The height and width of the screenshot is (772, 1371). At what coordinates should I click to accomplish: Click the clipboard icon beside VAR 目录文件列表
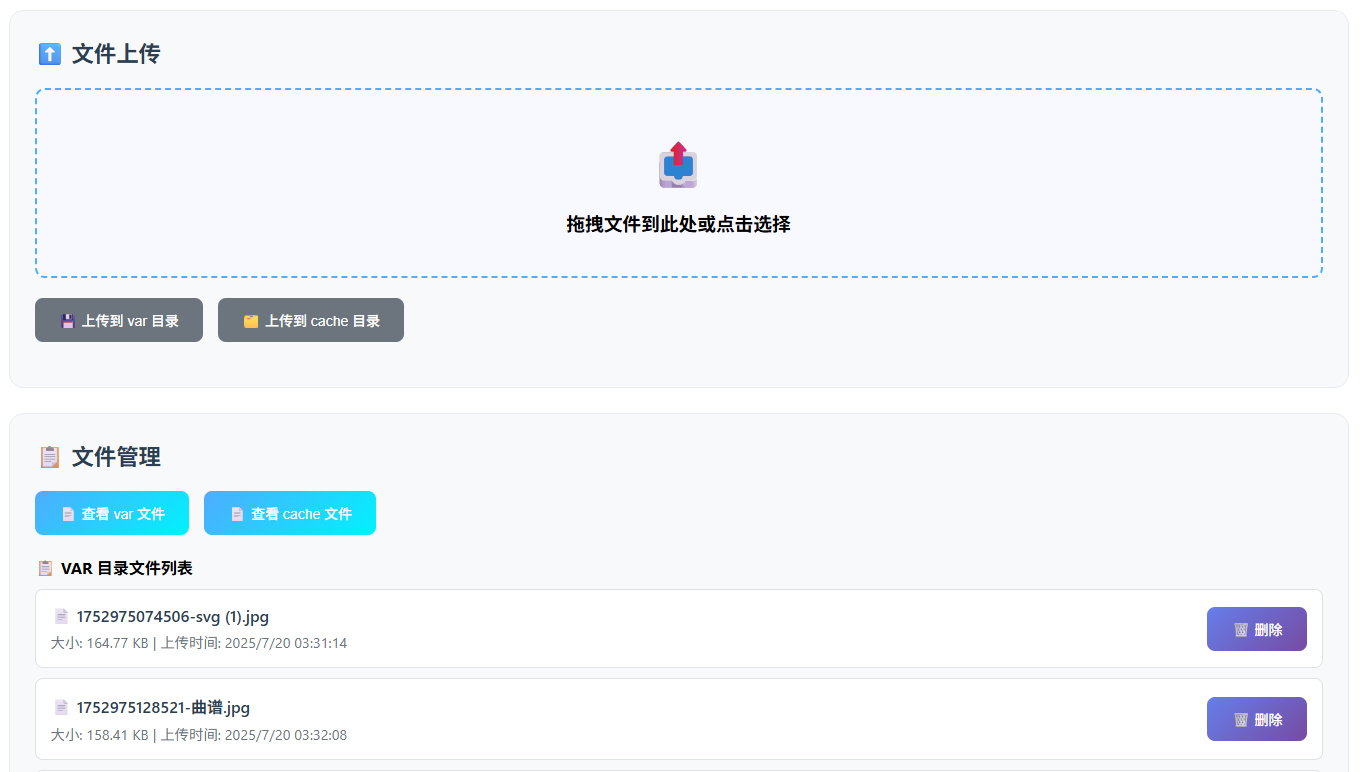pyautogui.click(x=45, y=568)
